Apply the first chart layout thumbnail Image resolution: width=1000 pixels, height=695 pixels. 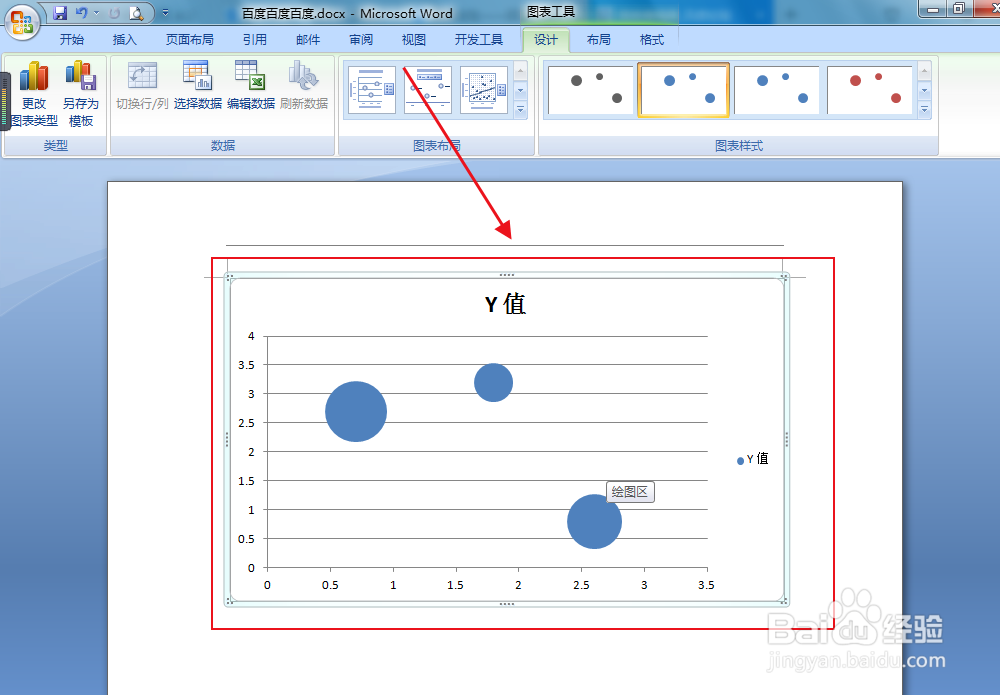(x=372, y=90)
